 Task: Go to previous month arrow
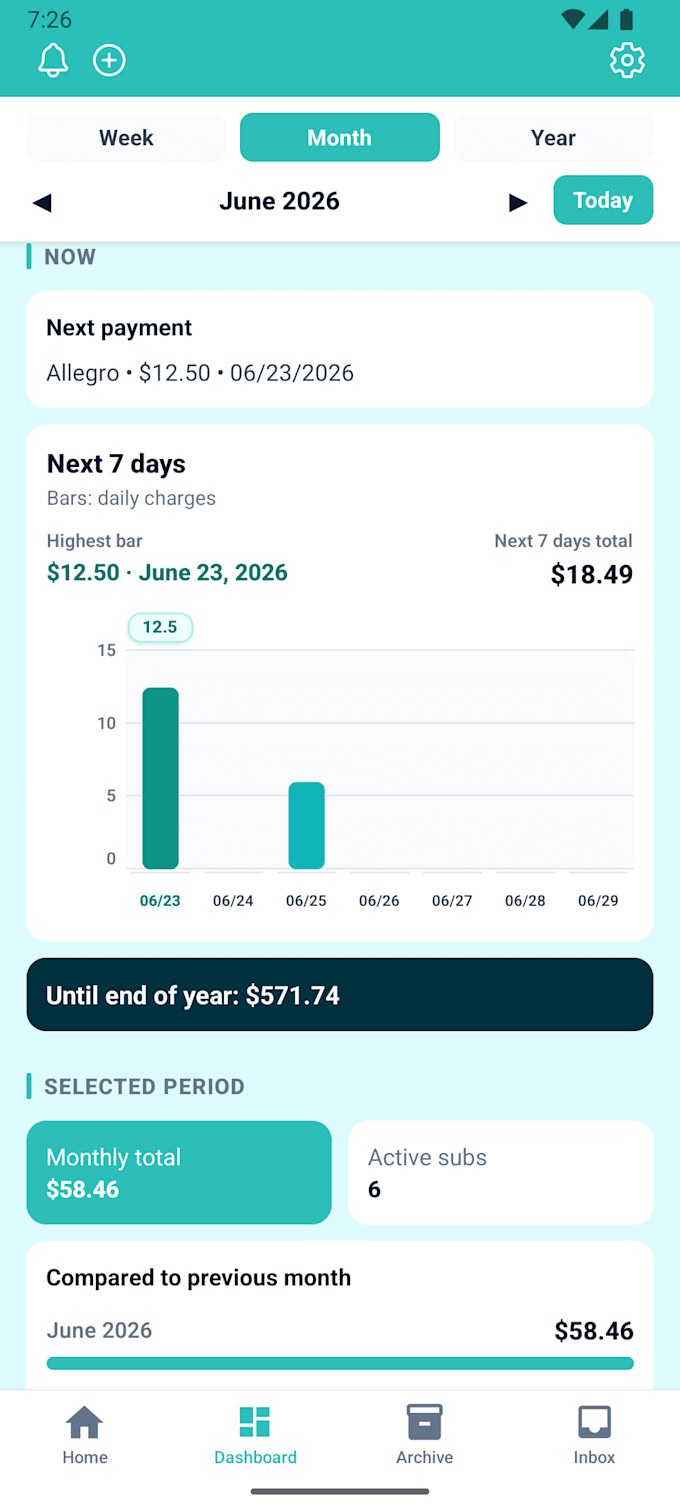(x=42, y=203)
